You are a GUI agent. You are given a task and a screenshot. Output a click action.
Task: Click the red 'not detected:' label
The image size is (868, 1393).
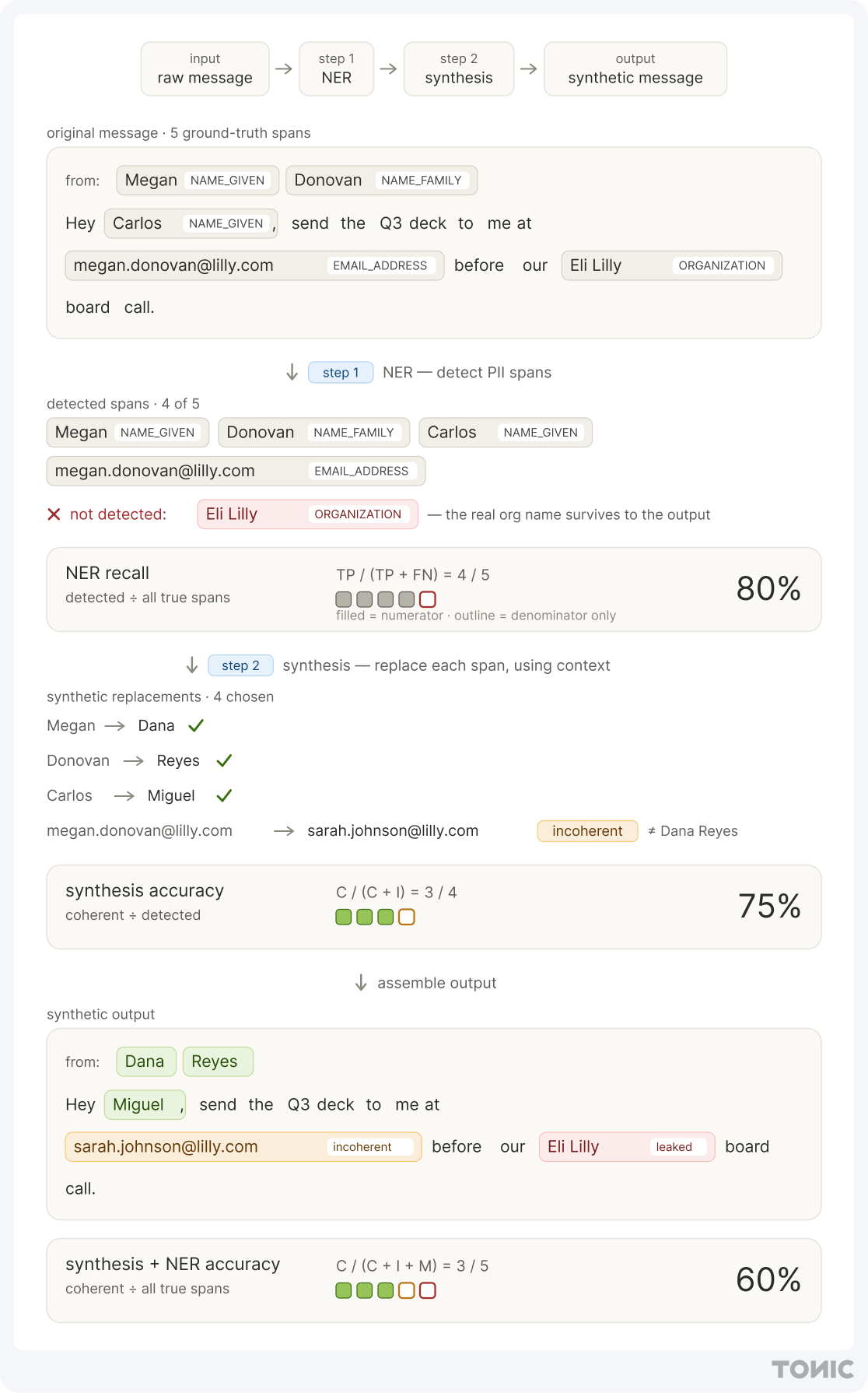(x=118, y=514)
